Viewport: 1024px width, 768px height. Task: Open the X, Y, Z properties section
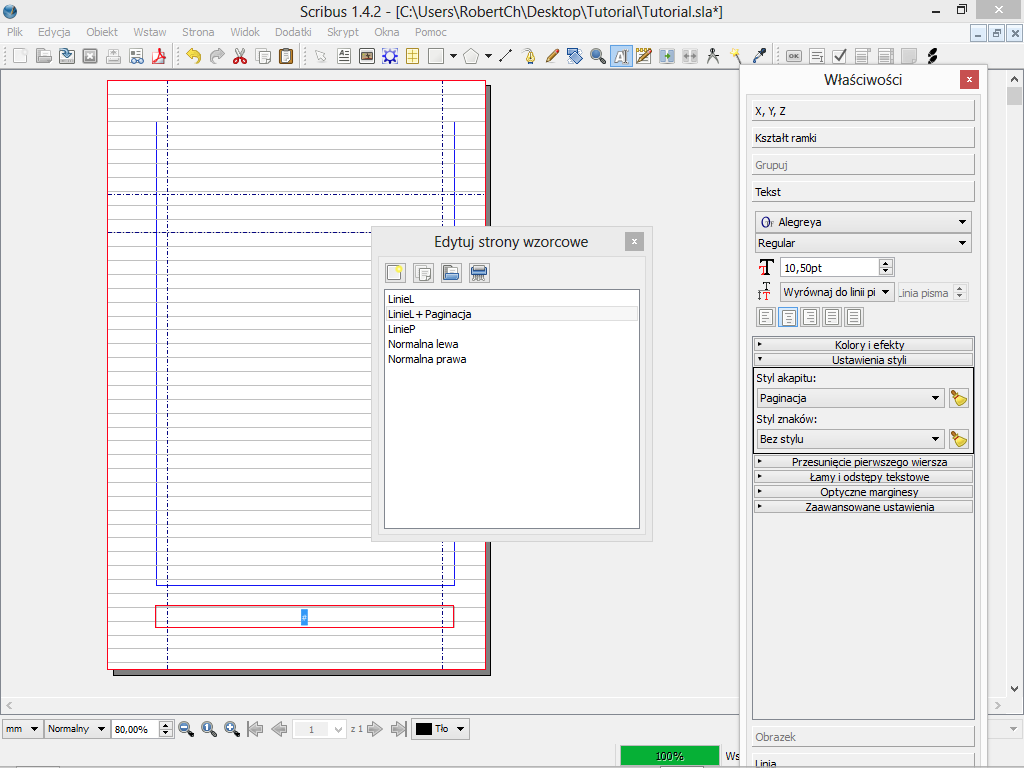[863, 111]
